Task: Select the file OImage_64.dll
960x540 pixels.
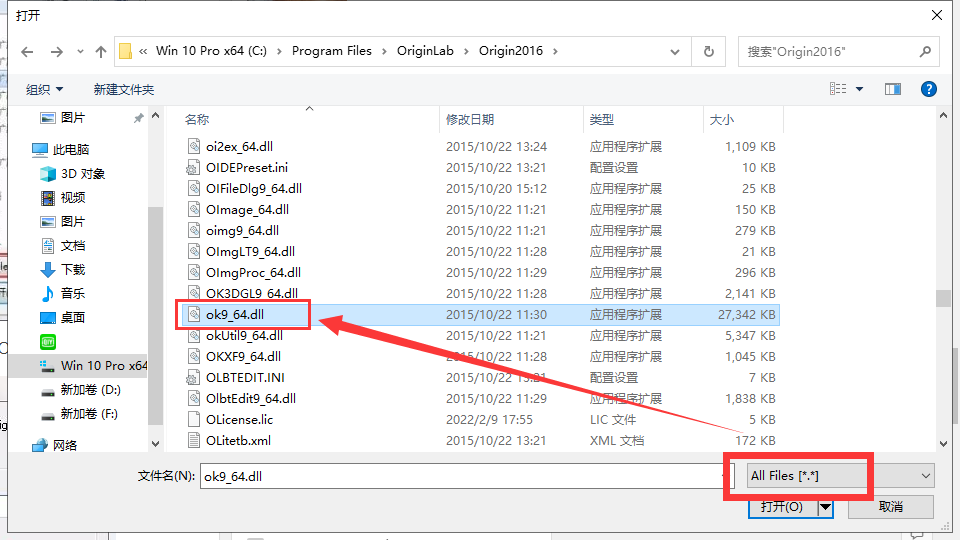Action: pos(247,209)
